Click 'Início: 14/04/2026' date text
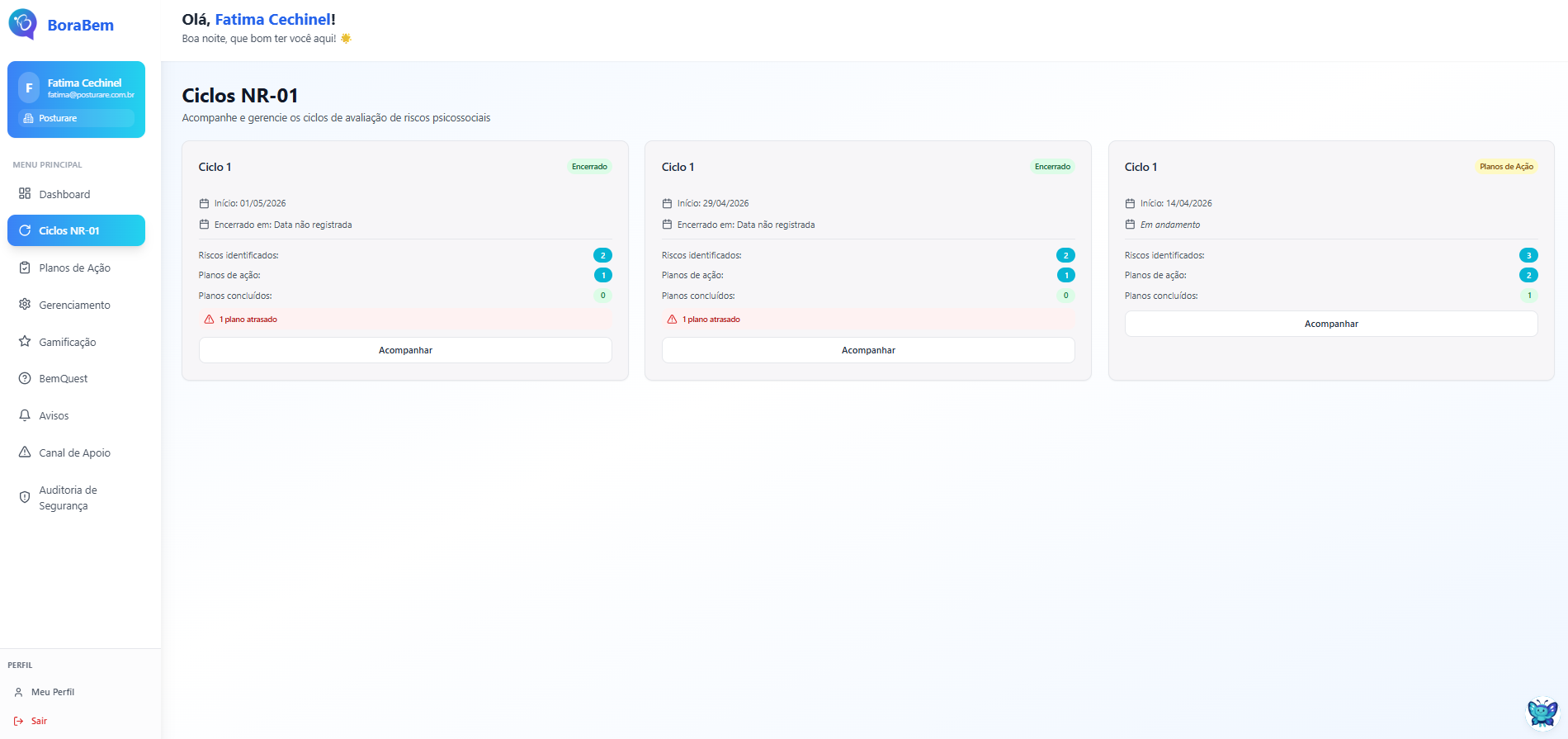 [1176, 203]
